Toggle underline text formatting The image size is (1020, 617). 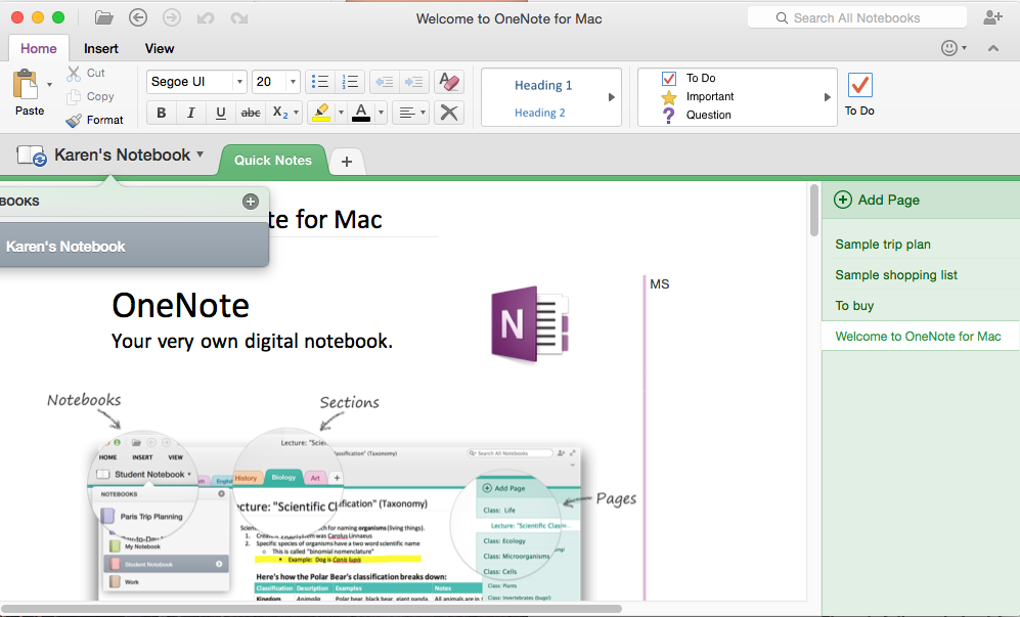click(x=220, y=112)
